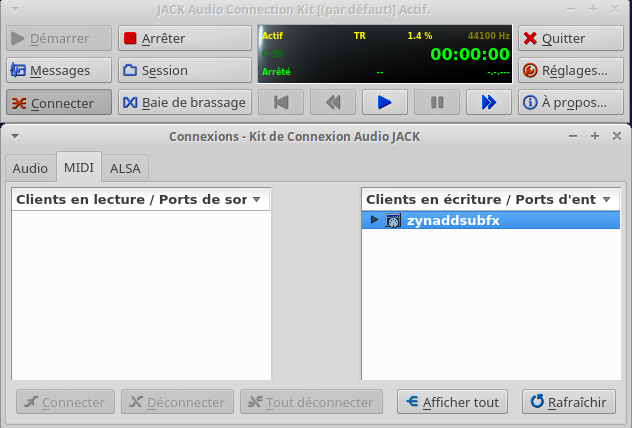Open the Messages window

tap(59, 70)
